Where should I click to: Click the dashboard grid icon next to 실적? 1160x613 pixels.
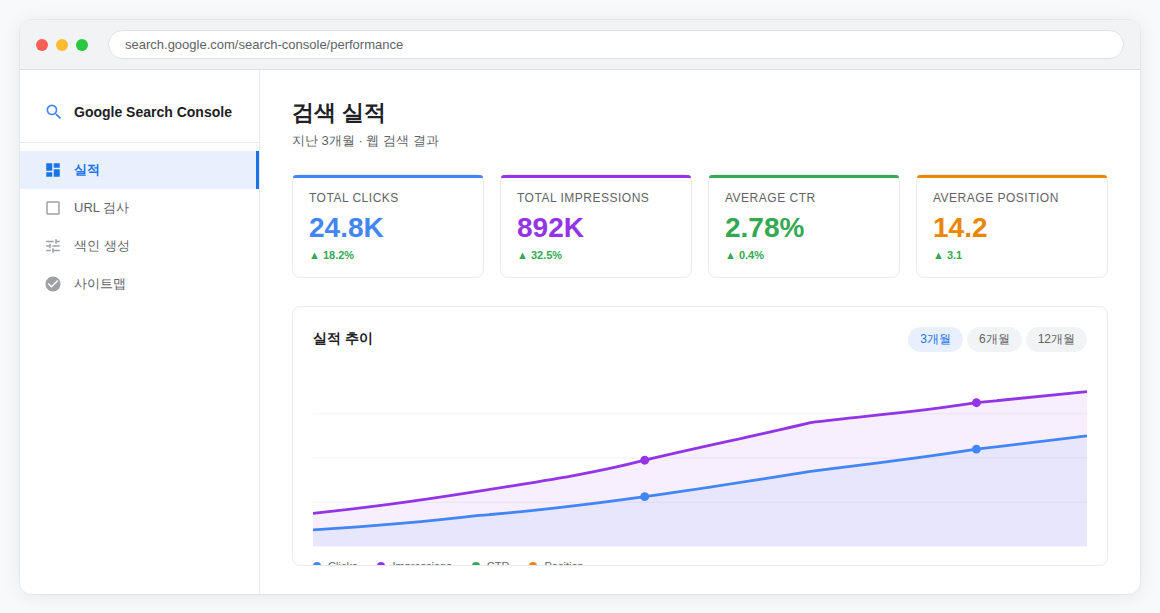coord(53,170)
